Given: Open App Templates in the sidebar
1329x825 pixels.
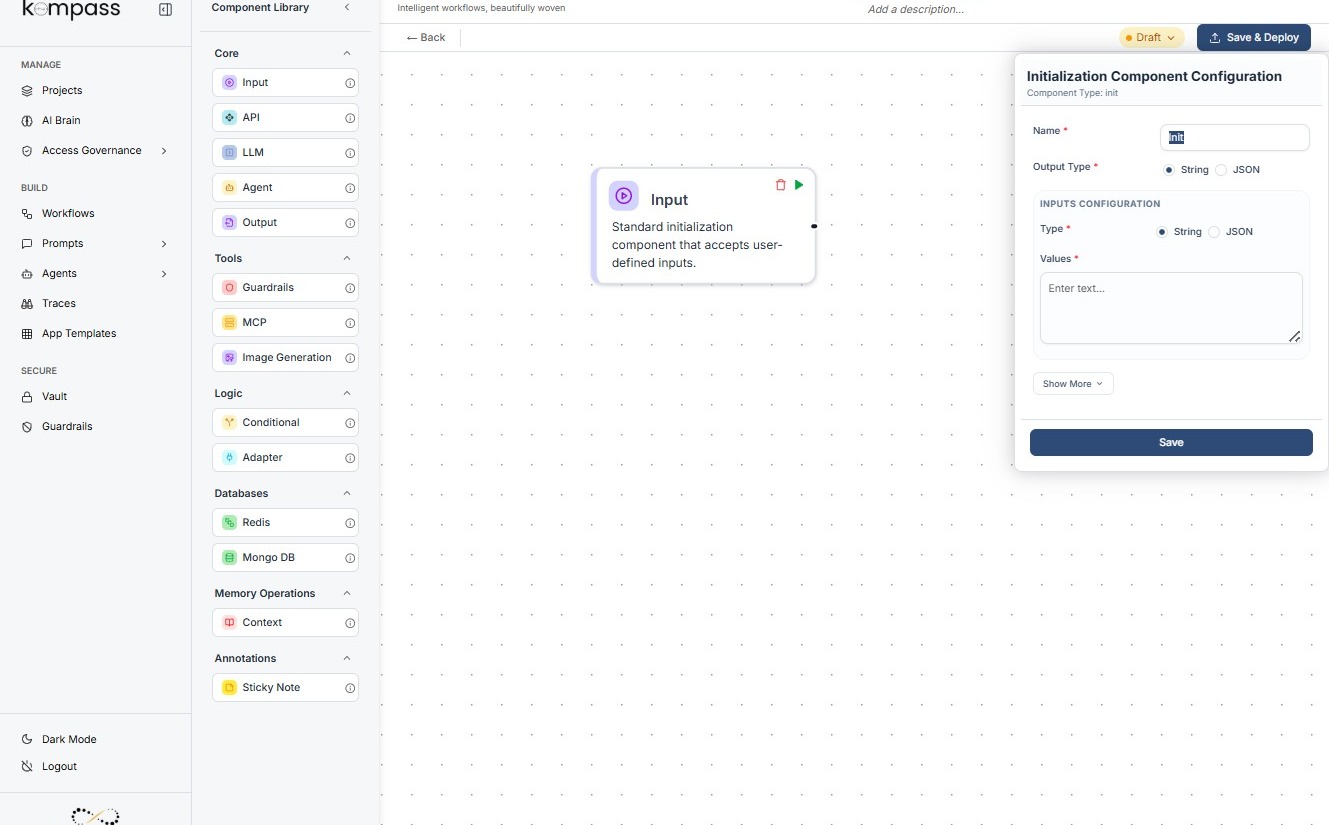Looking at the screenshot, I should (x=69, y=333).
